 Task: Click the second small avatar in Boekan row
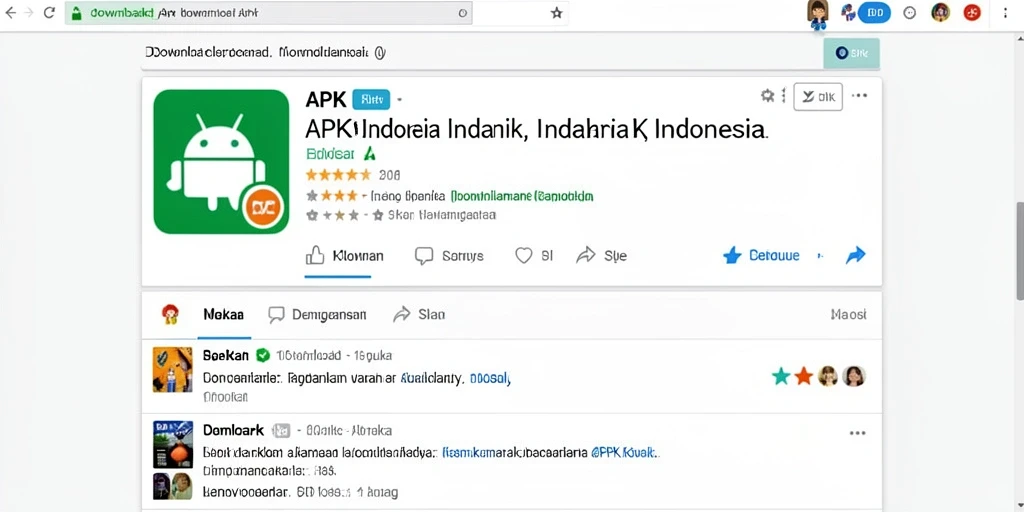(x=854, y=376)
